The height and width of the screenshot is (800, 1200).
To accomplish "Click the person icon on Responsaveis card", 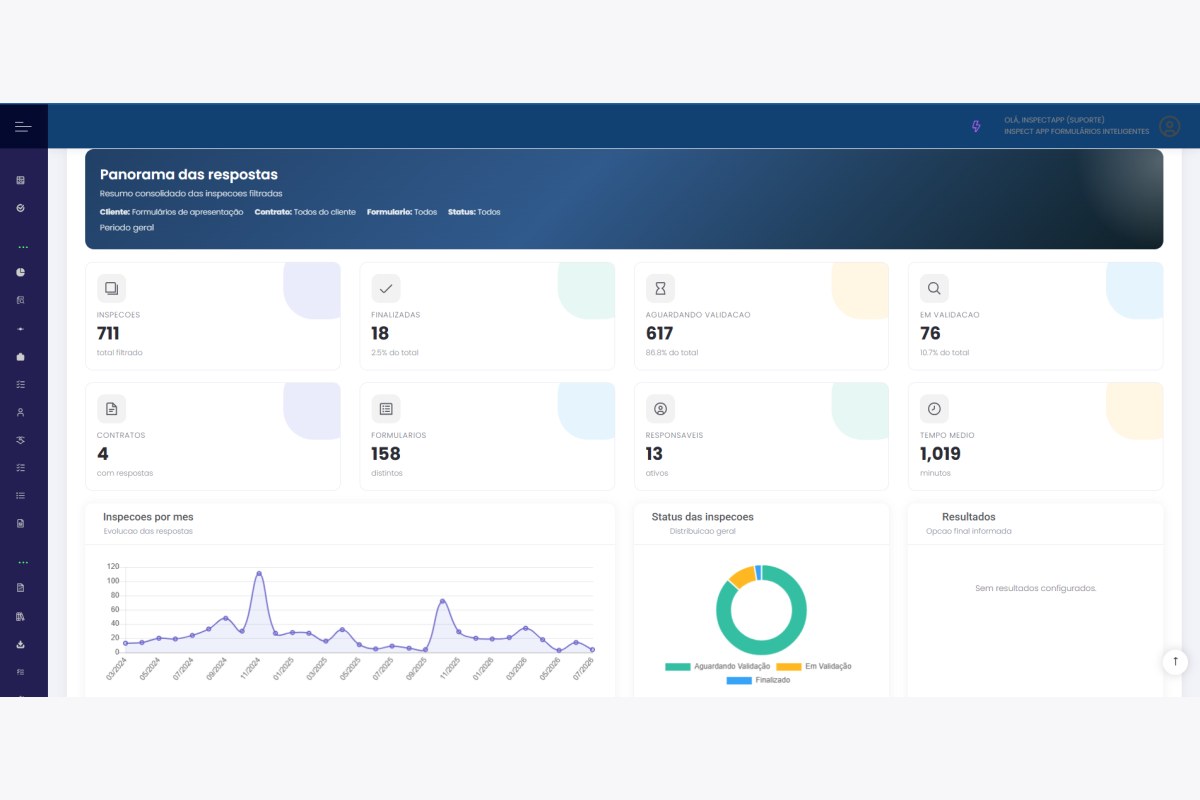I will coord(660,408).
